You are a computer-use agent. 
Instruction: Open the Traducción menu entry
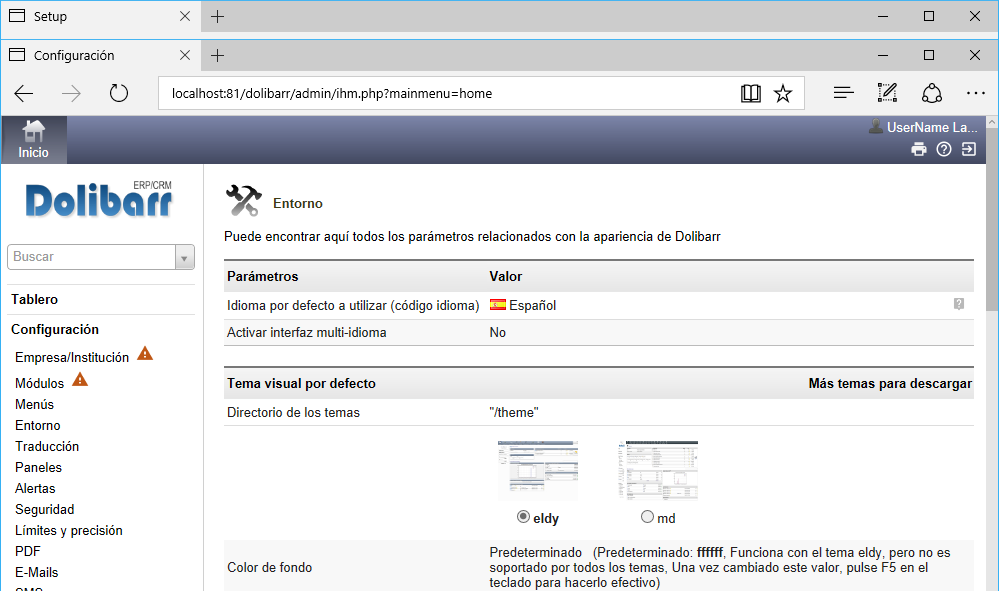click(x=47, y=446)
